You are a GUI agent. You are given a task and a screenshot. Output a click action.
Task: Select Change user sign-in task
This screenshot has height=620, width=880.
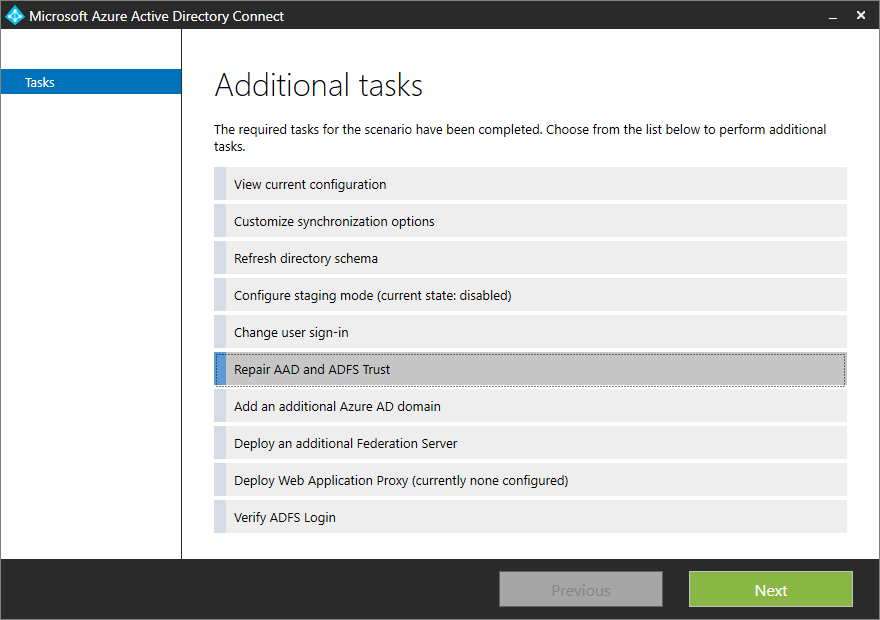coord(530,332)
